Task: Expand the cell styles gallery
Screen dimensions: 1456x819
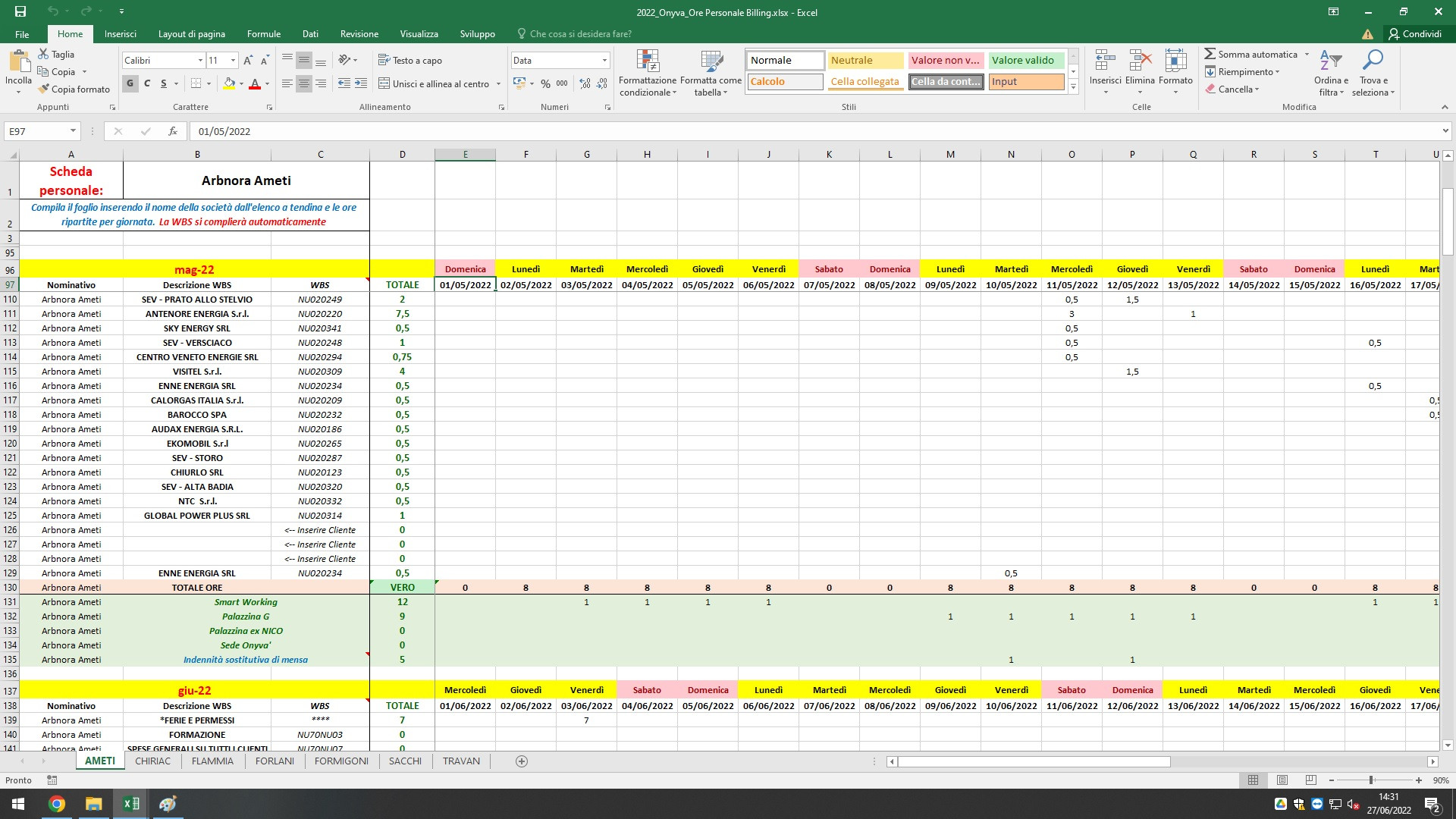Action: [x=1073, y=88]
